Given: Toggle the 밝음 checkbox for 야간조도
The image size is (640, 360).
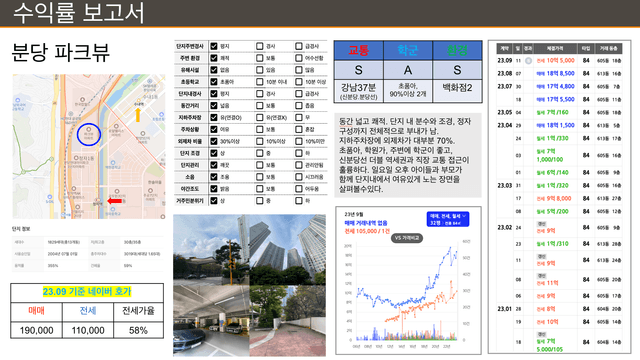Looking at the screenshot, I should click(214, 189).
